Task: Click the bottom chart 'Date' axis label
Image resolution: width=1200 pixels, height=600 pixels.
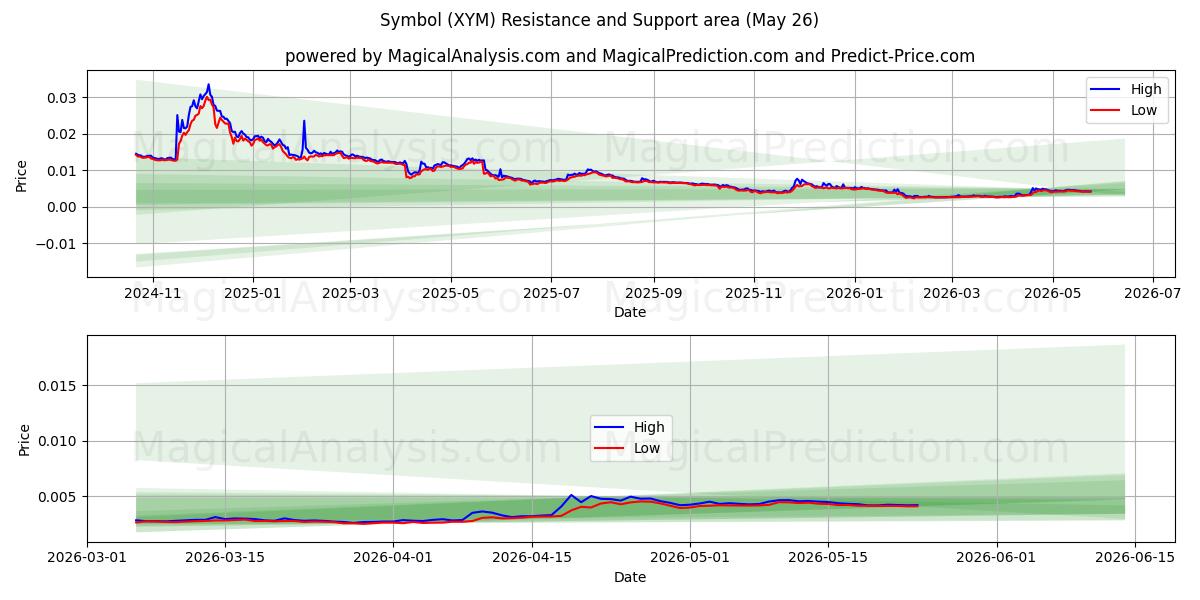Action: click(630, 577)
